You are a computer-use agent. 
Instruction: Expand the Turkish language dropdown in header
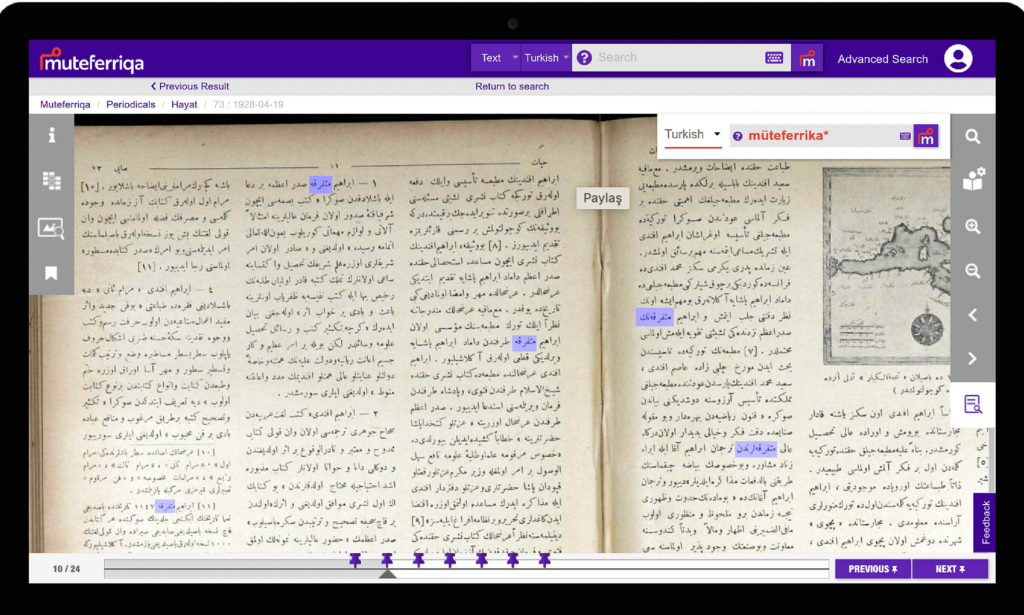pyautogui.click(x=546, y=58)
